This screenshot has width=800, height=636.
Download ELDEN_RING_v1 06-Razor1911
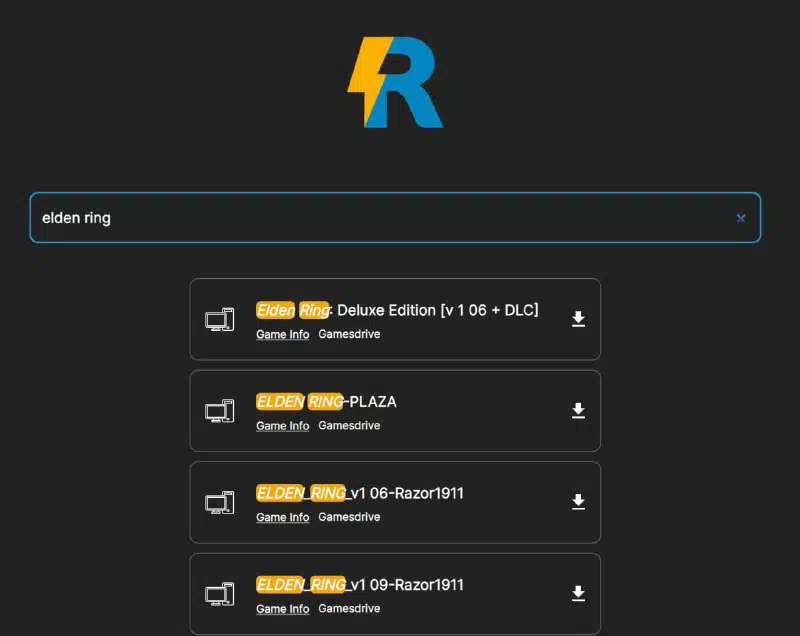(x=578, y=501)
